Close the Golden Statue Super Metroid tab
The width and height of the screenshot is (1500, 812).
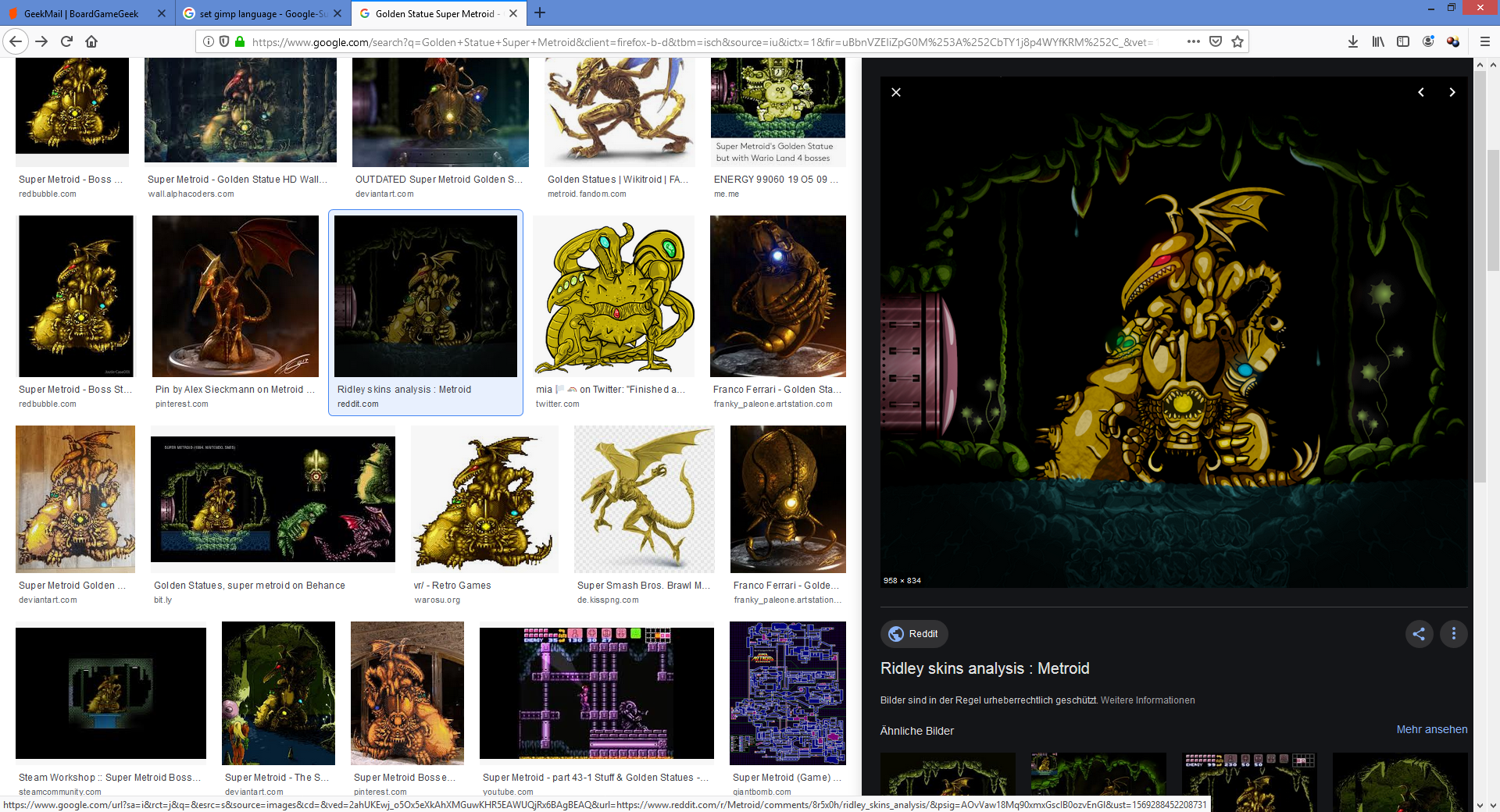(x=513, y=13)
